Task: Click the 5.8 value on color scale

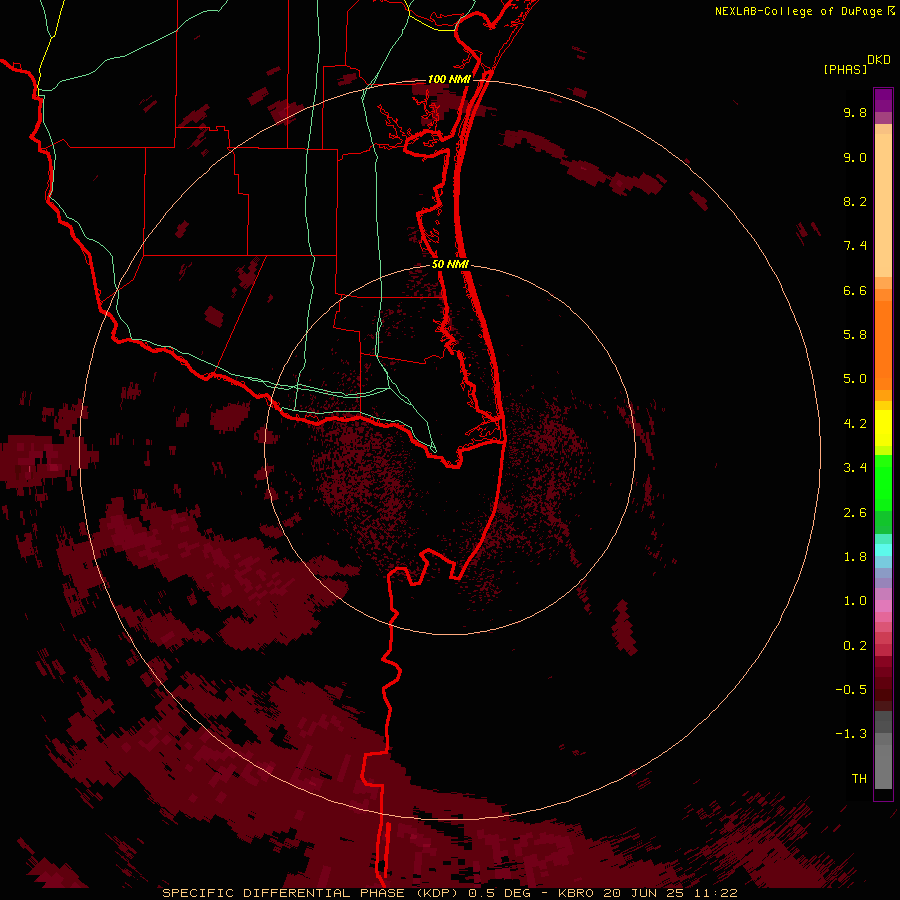Action: tap(855, 335)
